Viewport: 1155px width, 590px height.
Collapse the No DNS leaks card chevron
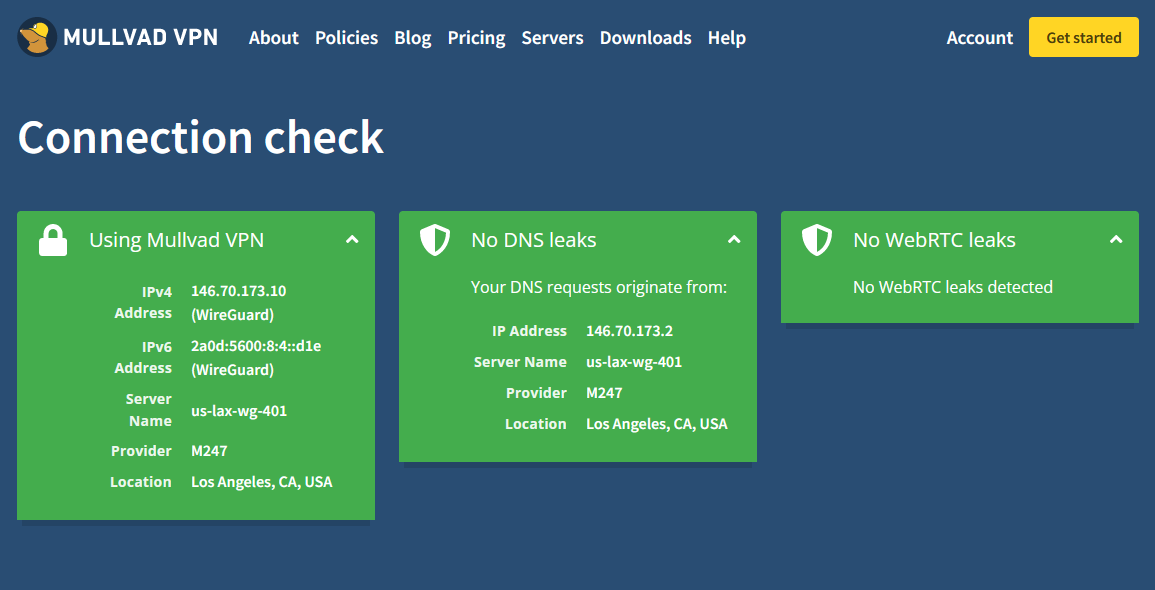click(734, 239)
